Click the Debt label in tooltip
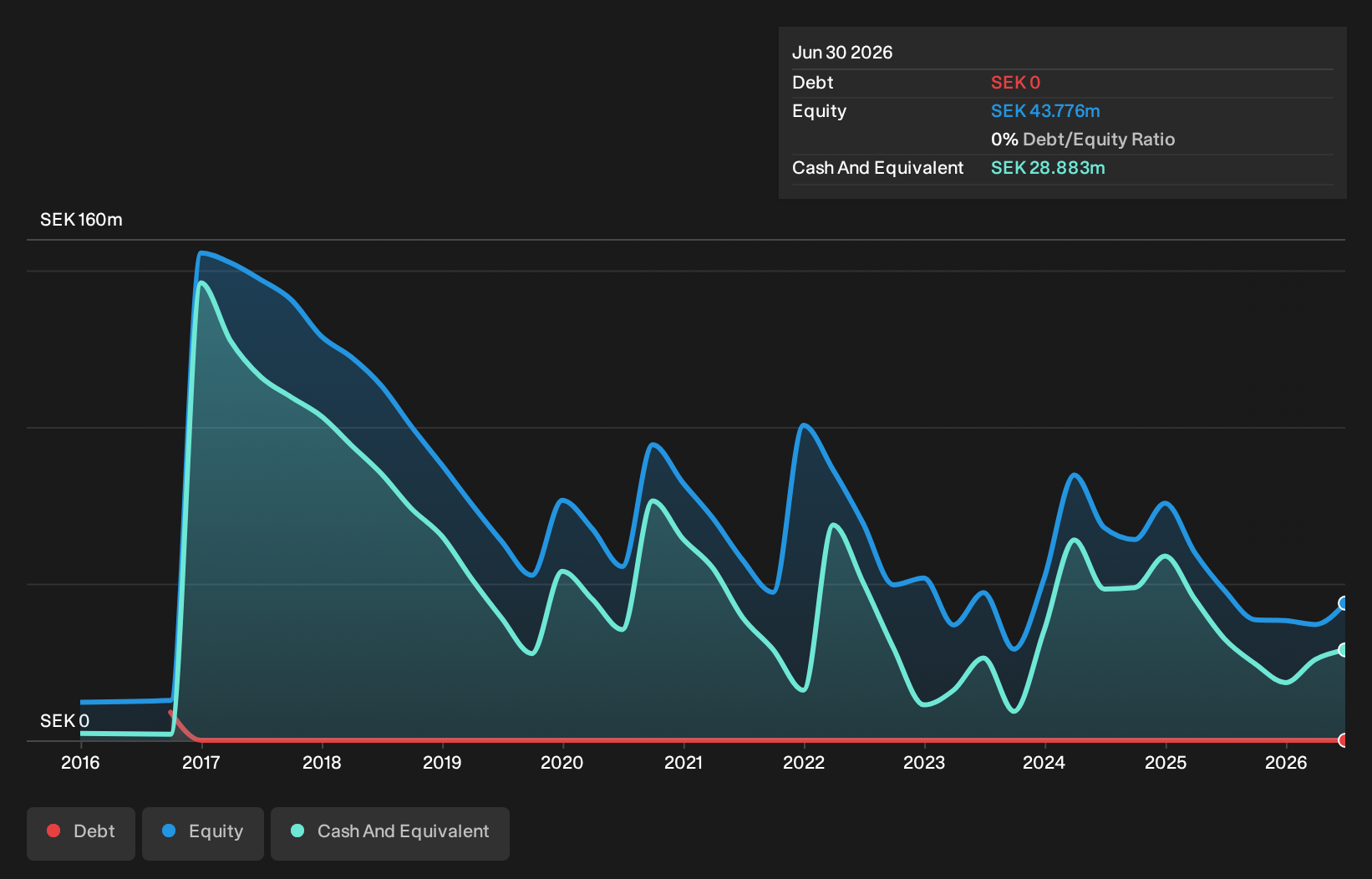Screen dimensions: 1372x879 click(x=813, y=83)
